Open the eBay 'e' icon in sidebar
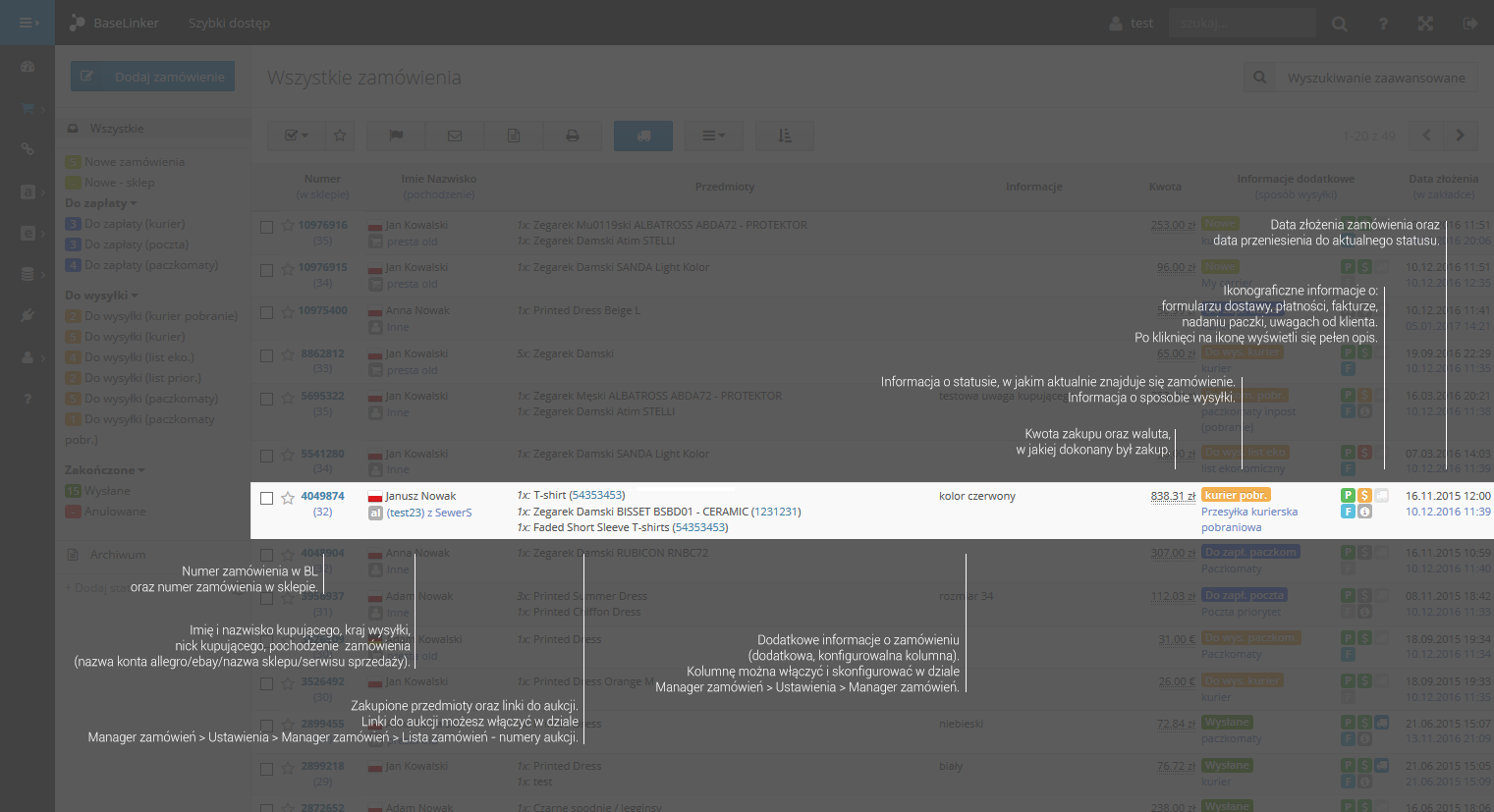This screenshot has height=812, width=1494. [28, 233]
